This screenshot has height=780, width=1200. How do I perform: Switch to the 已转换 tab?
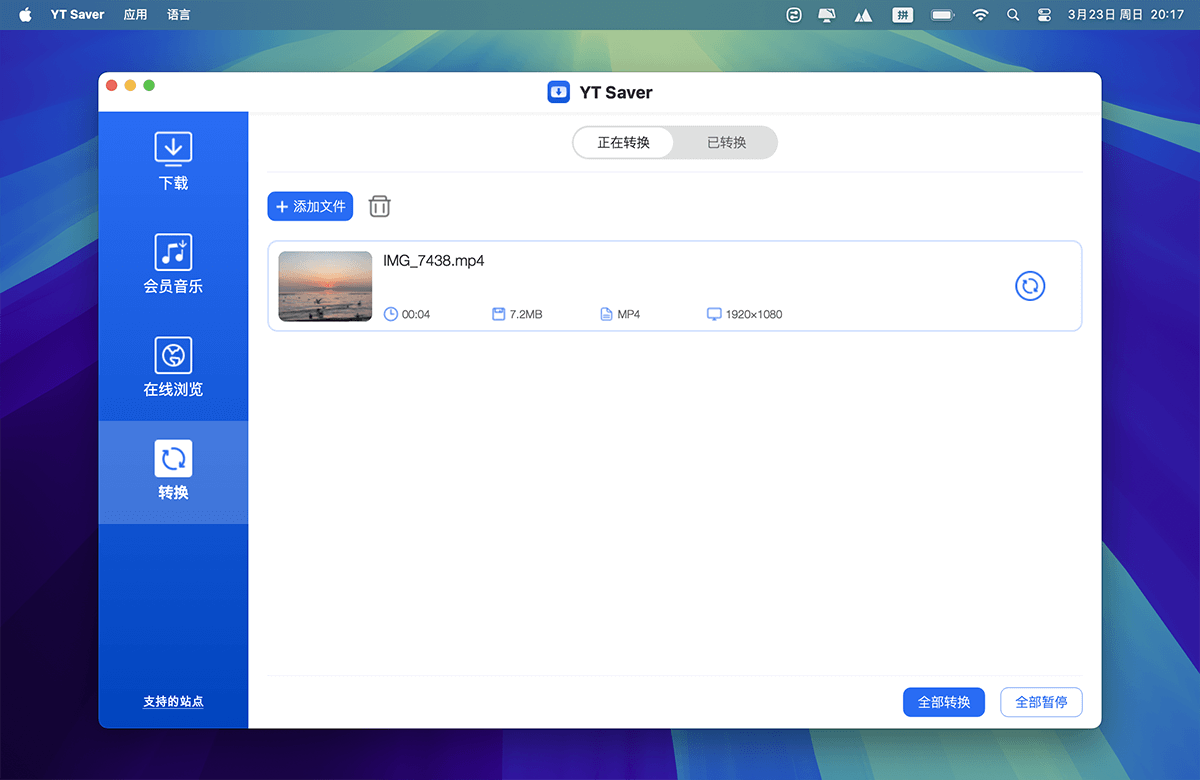(x=727, y=142)
